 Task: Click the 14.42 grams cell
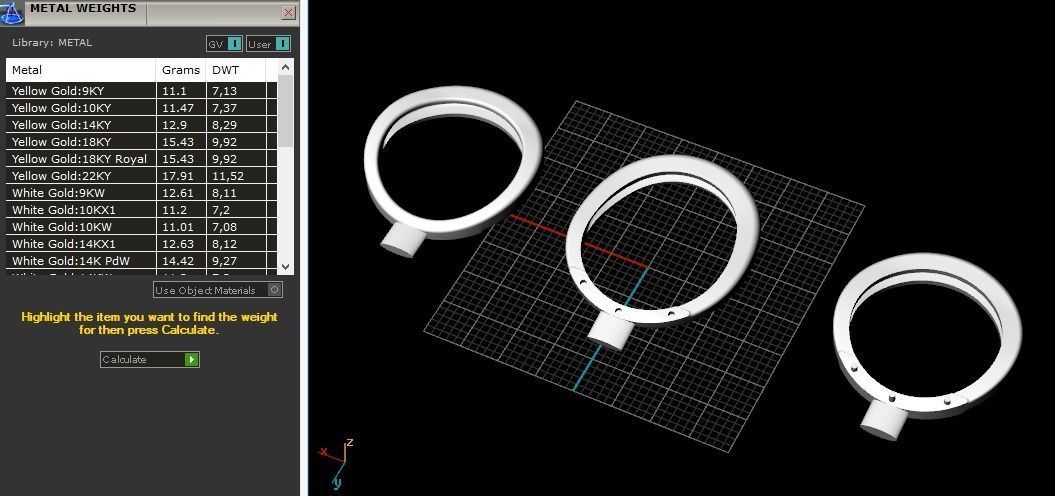pos(181,260)
